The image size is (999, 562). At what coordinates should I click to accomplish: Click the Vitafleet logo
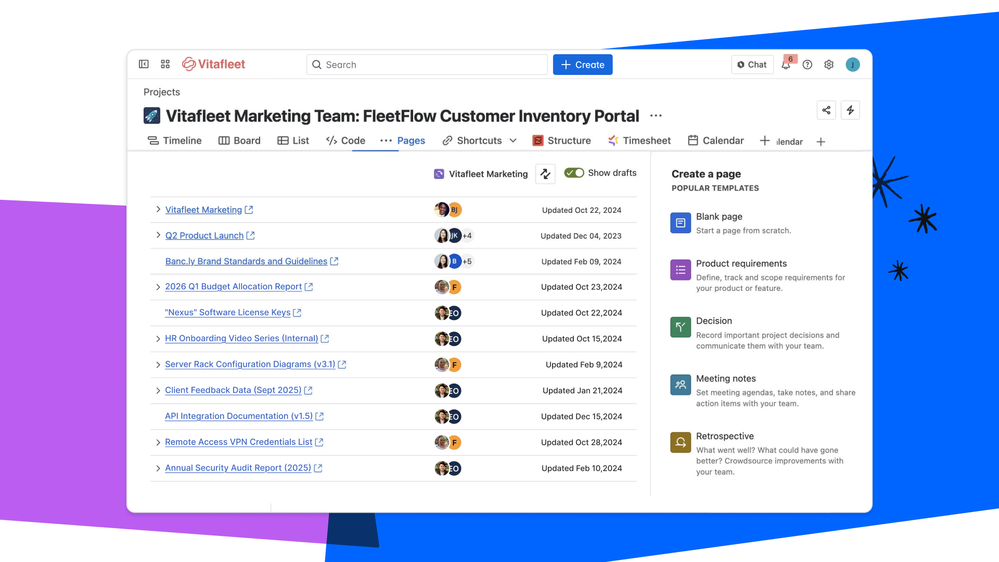pyautogui.click(x=213, y=64)
